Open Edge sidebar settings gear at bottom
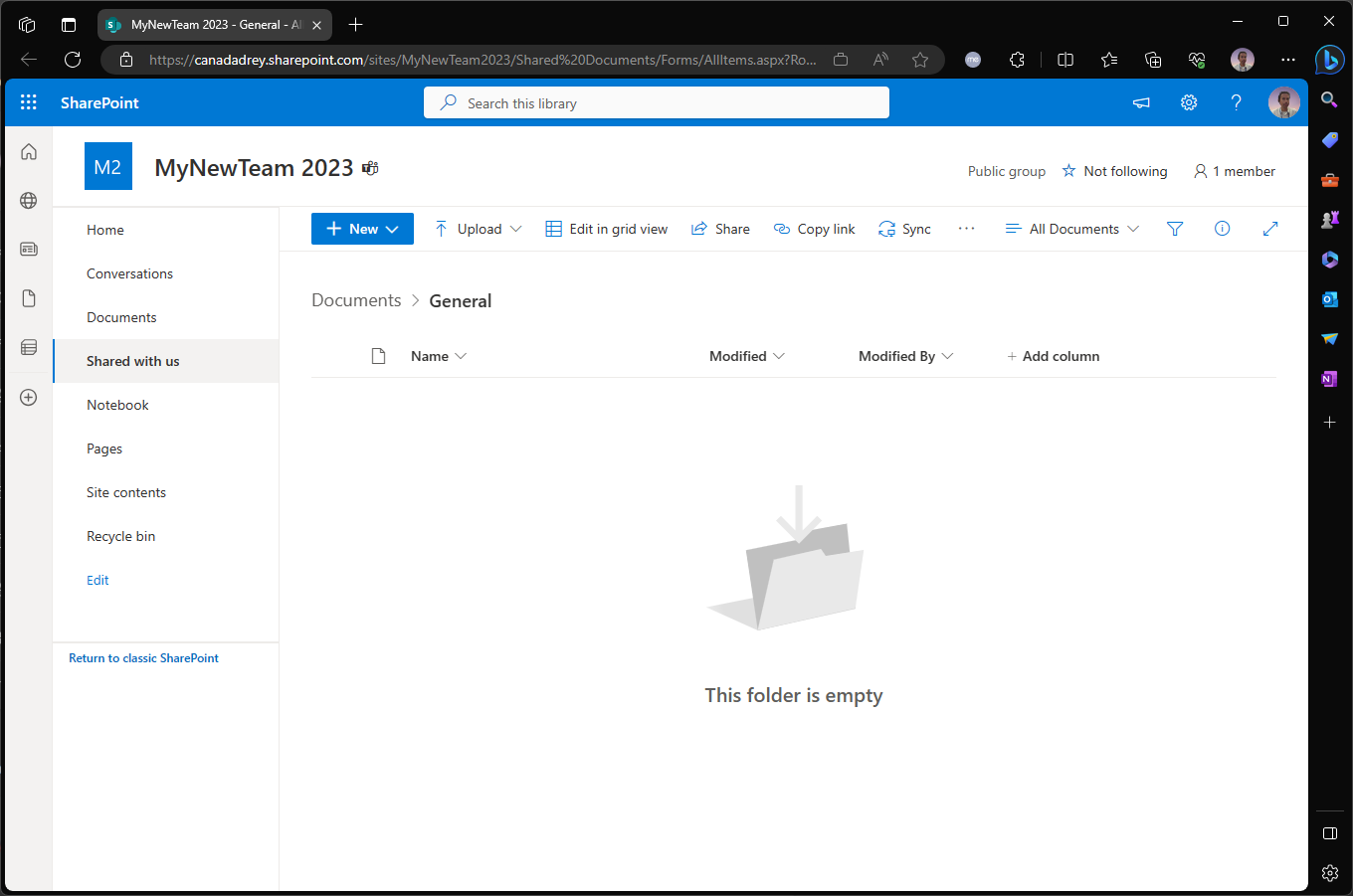Image resolution: width=1353 pixels, height=896 pixels. [1329, 873]
